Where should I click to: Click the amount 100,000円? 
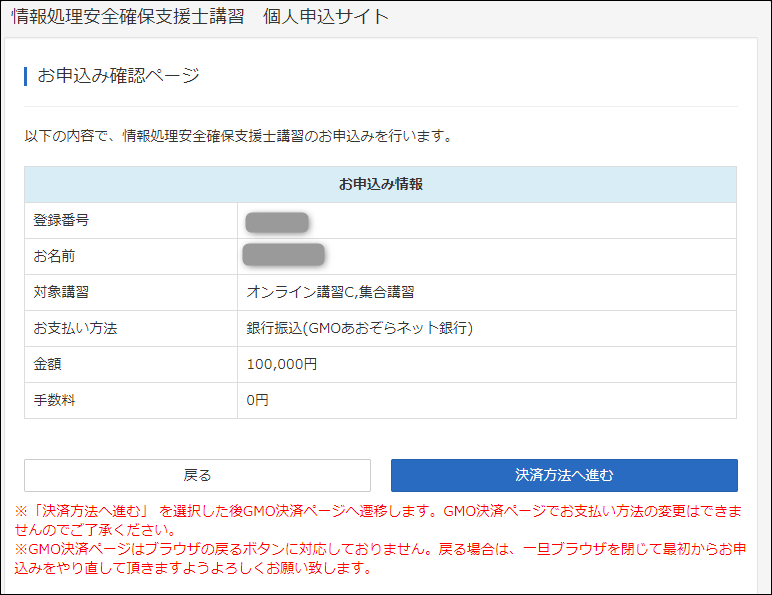pyautogui.click(x=282, y=364)
